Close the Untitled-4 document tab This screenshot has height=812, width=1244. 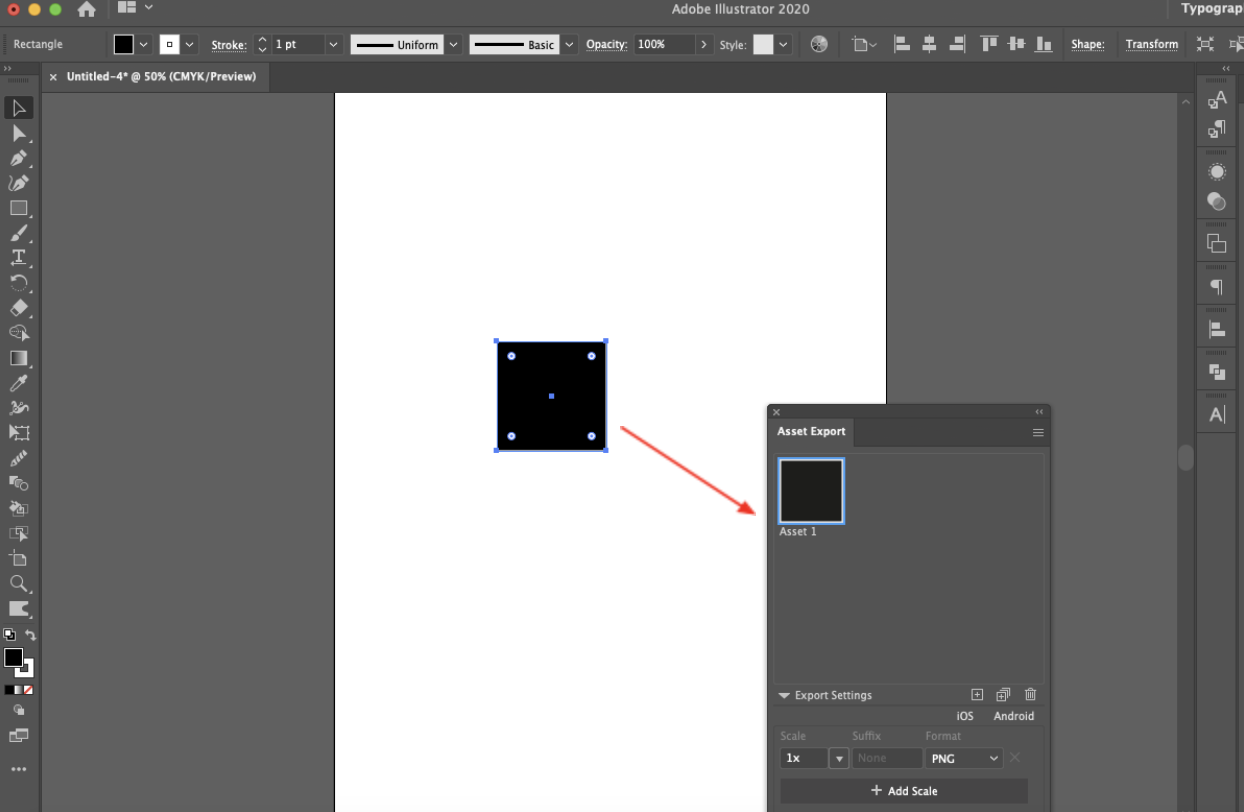pos(53,77)
